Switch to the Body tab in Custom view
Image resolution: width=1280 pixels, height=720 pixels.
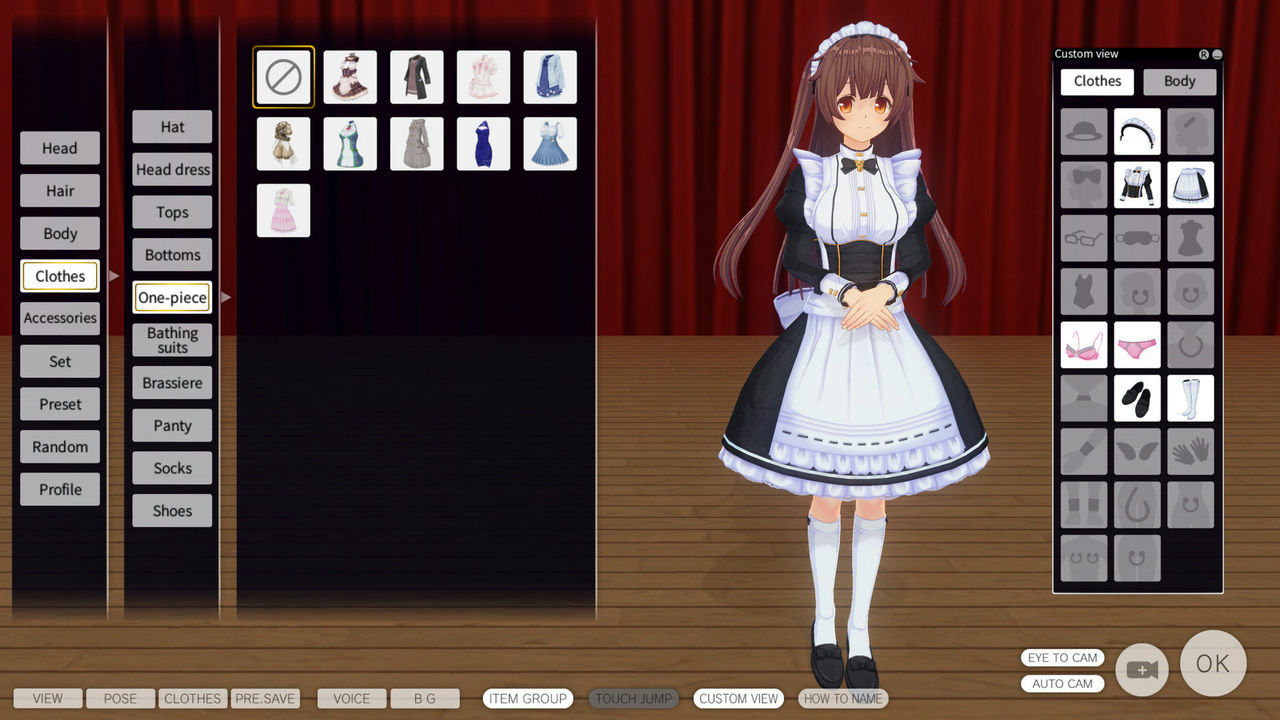[x=1179, y=81]
